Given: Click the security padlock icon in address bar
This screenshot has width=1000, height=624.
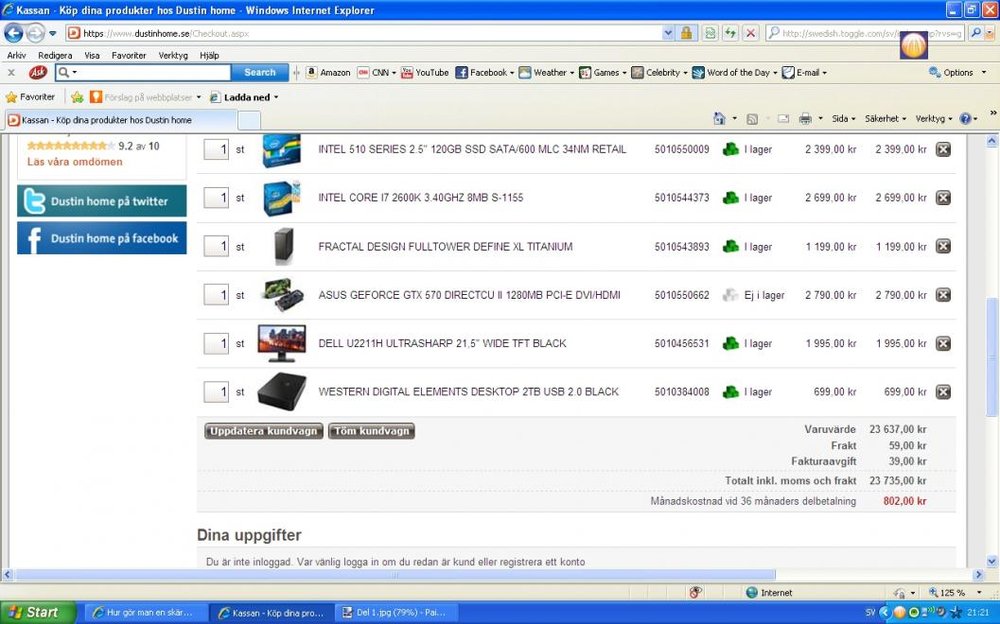Looking at the screenshot, I should pos(686,33).
